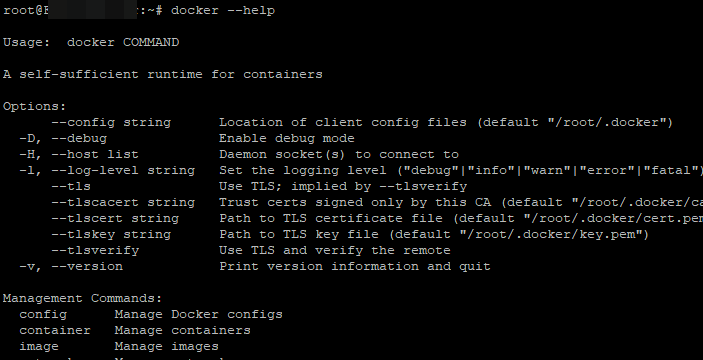
Task: Click the 'image' management command
Action: (39, 347)
